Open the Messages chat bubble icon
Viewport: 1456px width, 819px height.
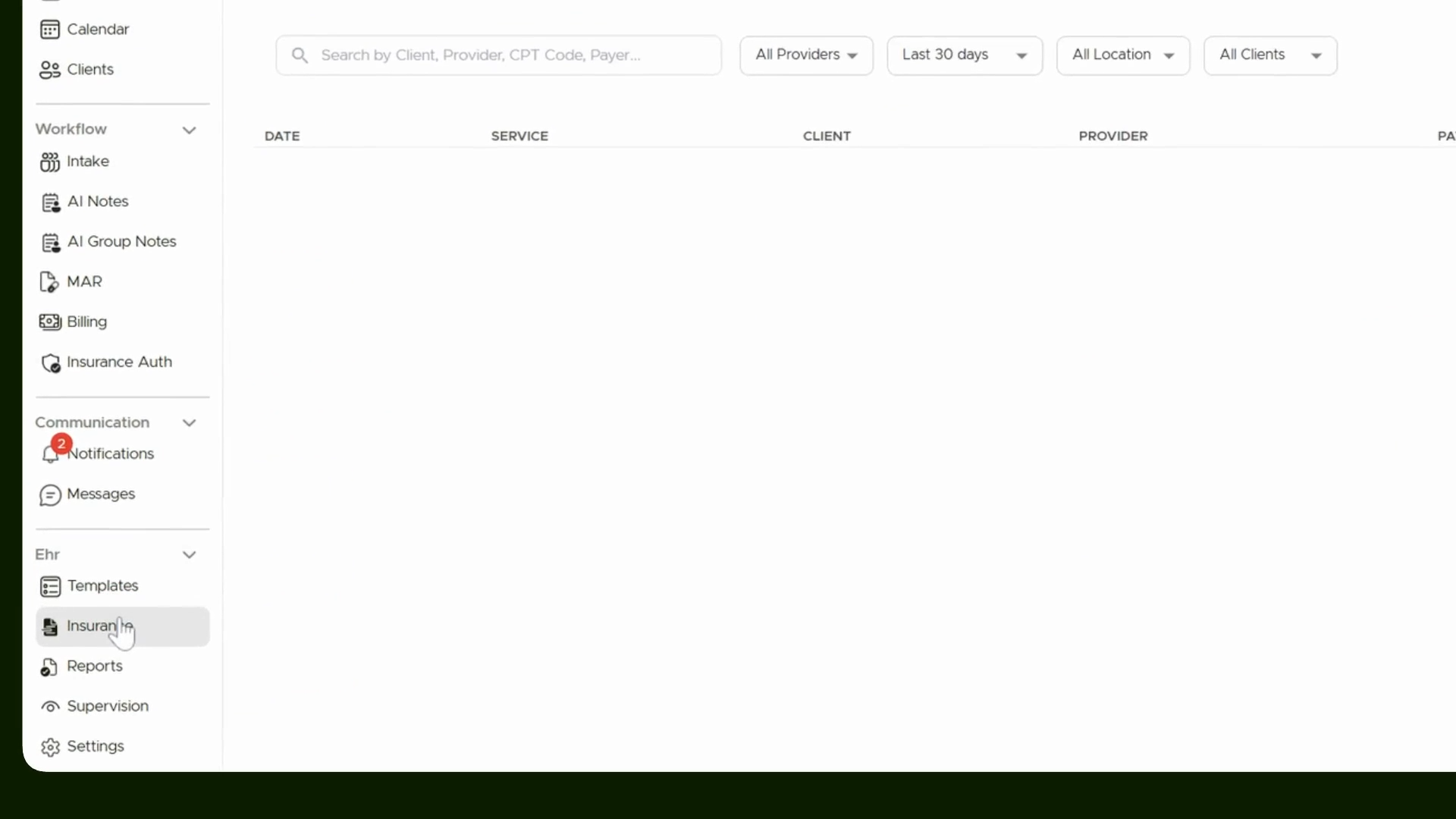(x=50, y=495)
